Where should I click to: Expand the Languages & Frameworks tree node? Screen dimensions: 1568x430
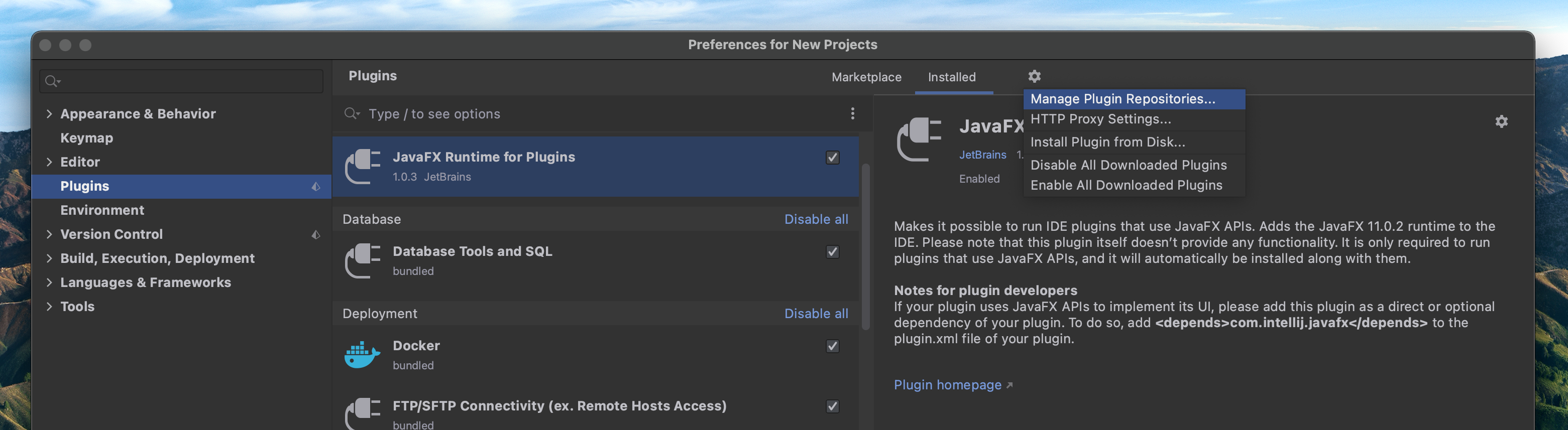49,282
